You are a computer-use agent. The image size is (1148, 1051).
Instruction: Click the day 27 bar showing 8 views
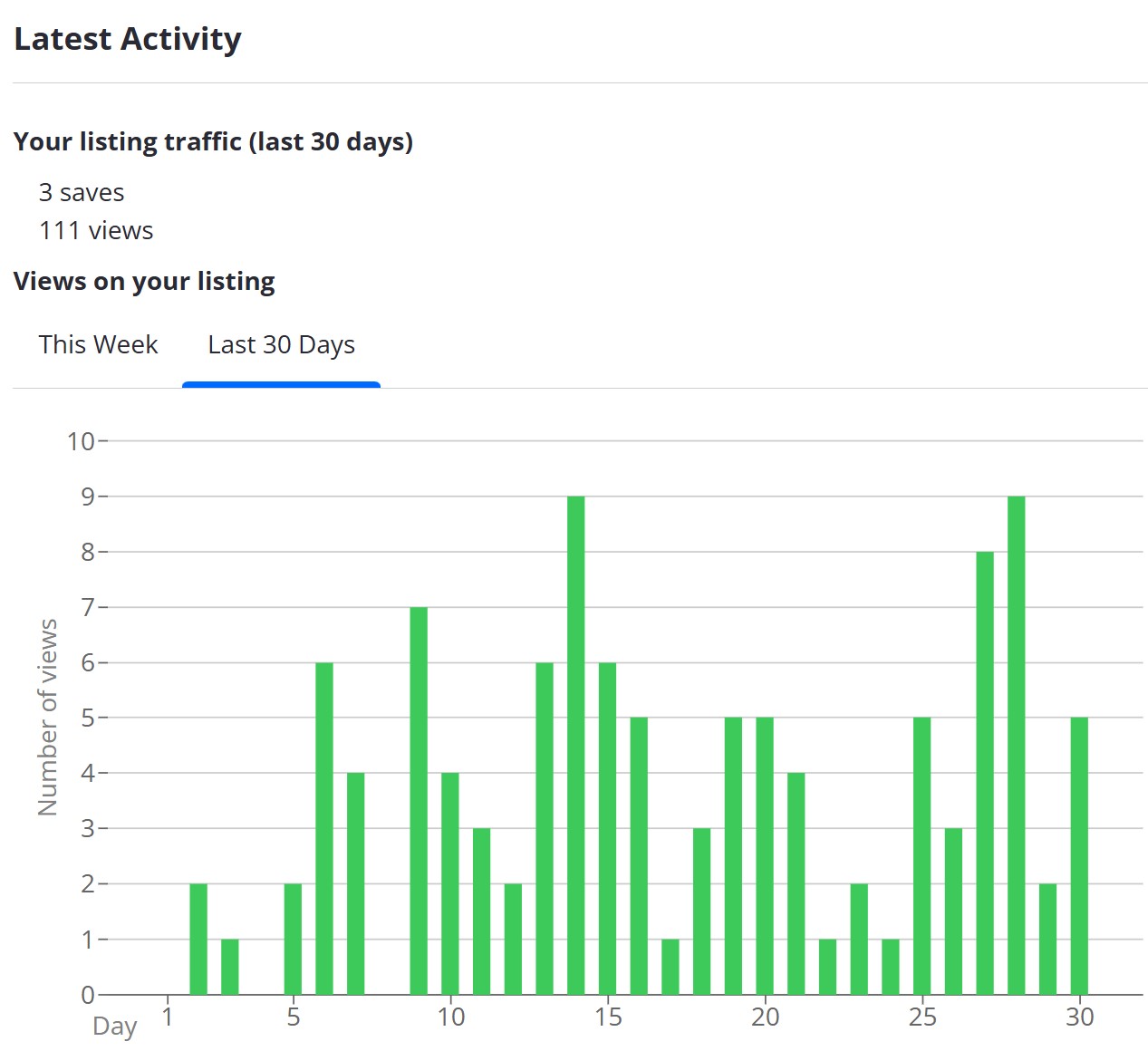(x=985, y=773)
